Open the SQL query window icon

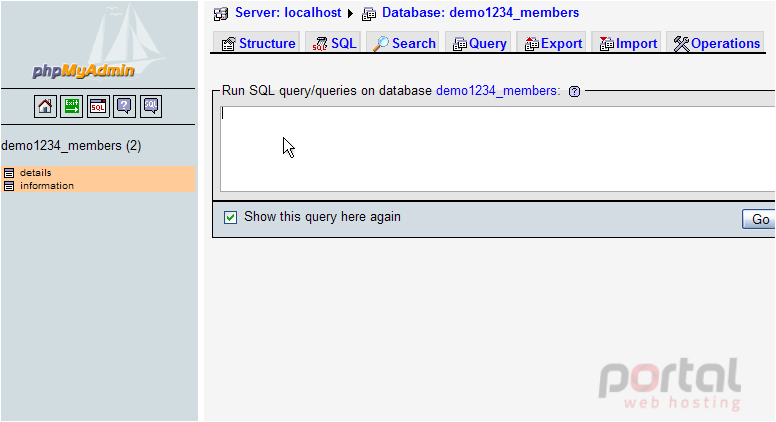pyautogui.click(x=98, y=106)
